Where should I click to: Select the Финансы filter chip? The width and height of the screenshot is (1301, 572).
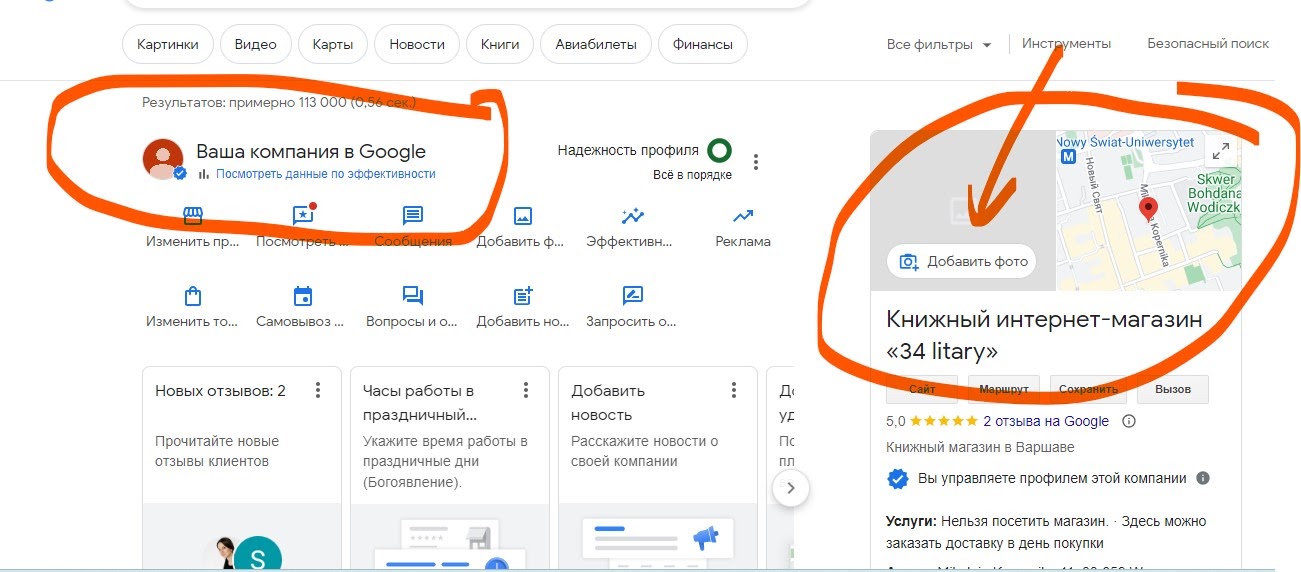click(x=703, y=44)
